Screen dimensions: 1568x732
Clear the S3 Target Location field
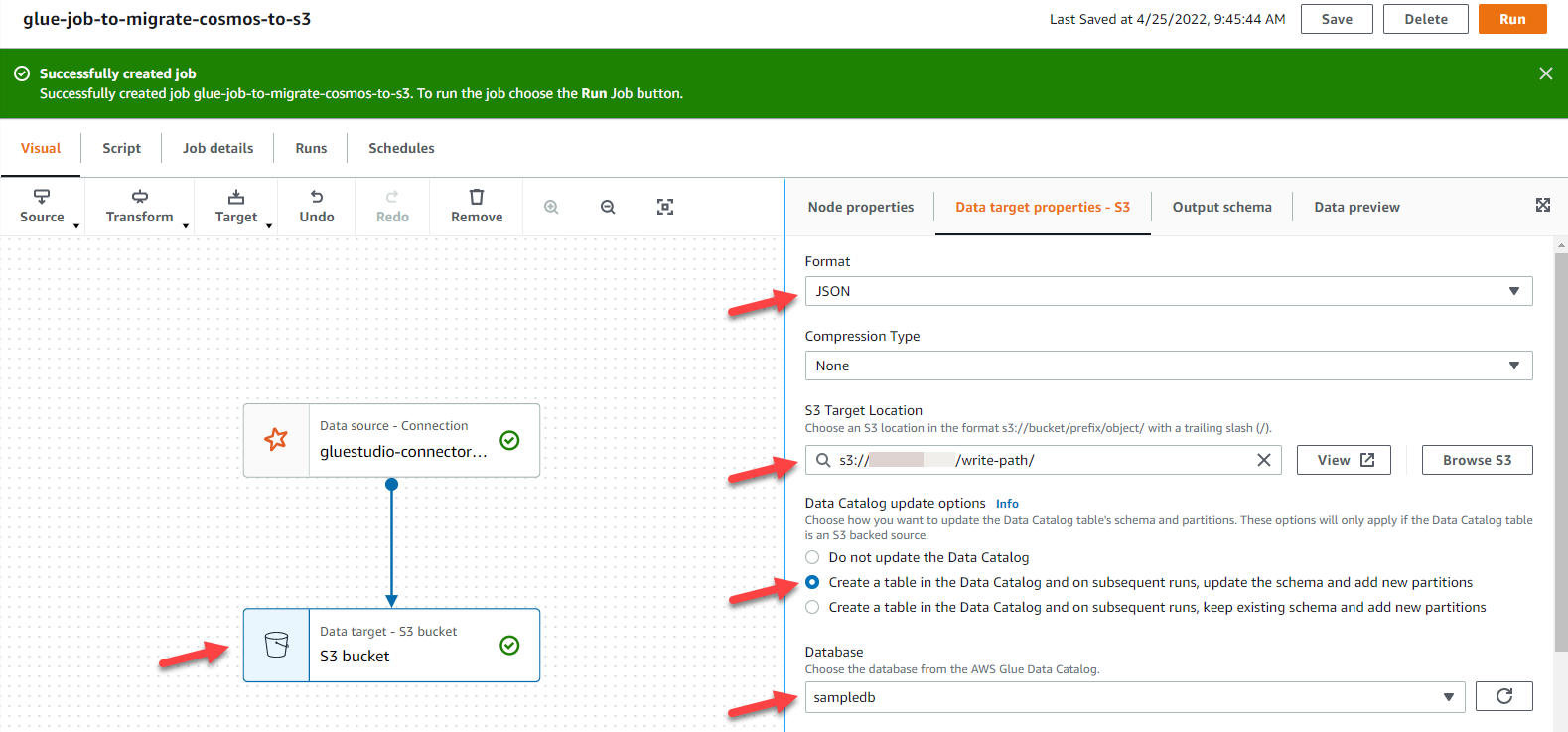coord(1264,460)
